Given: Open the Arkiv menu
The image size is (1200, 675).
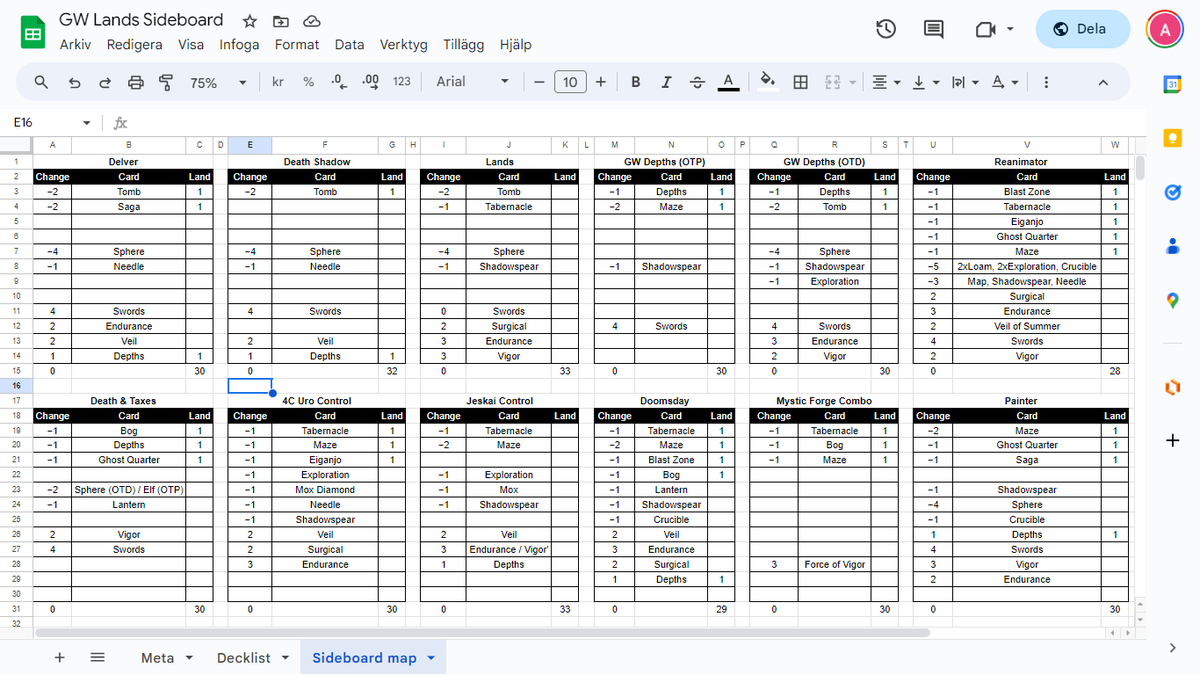Looking at the screenshot, I should [75, 44].
